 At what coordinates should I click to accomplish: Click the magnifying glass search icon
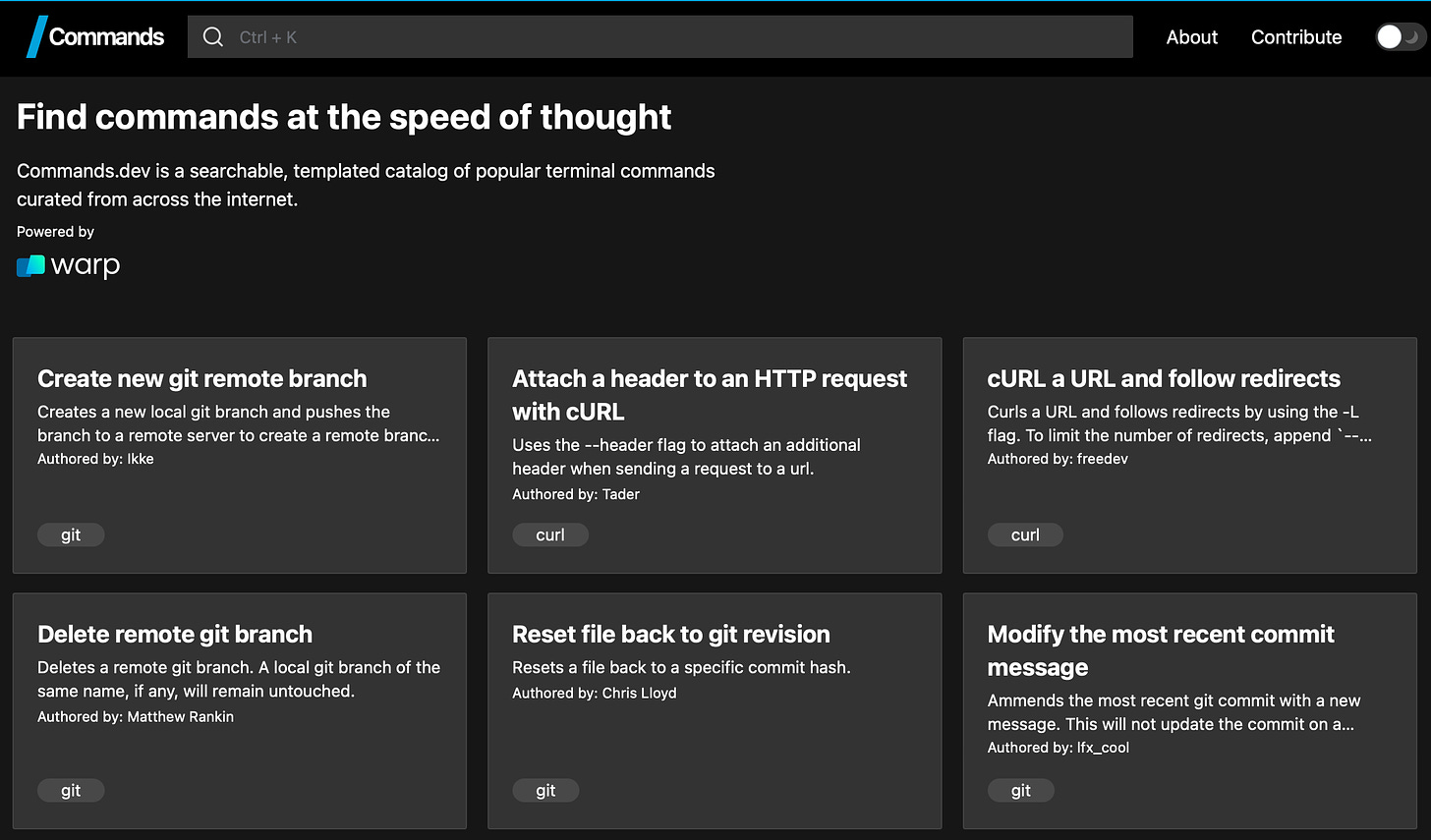point(212,37)
